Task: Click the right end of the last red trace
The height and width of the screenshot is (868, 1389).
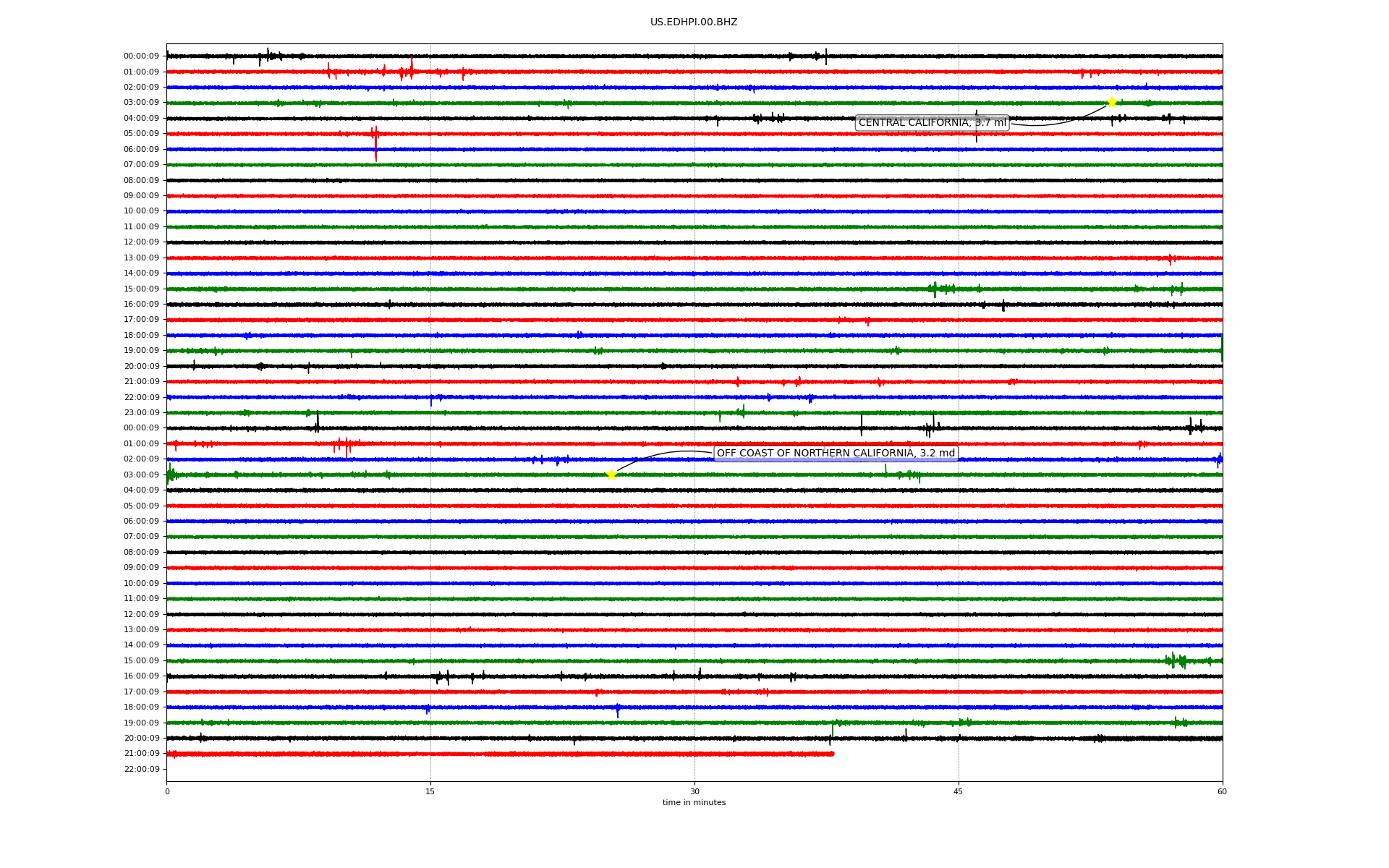Action: pos(832,754)
